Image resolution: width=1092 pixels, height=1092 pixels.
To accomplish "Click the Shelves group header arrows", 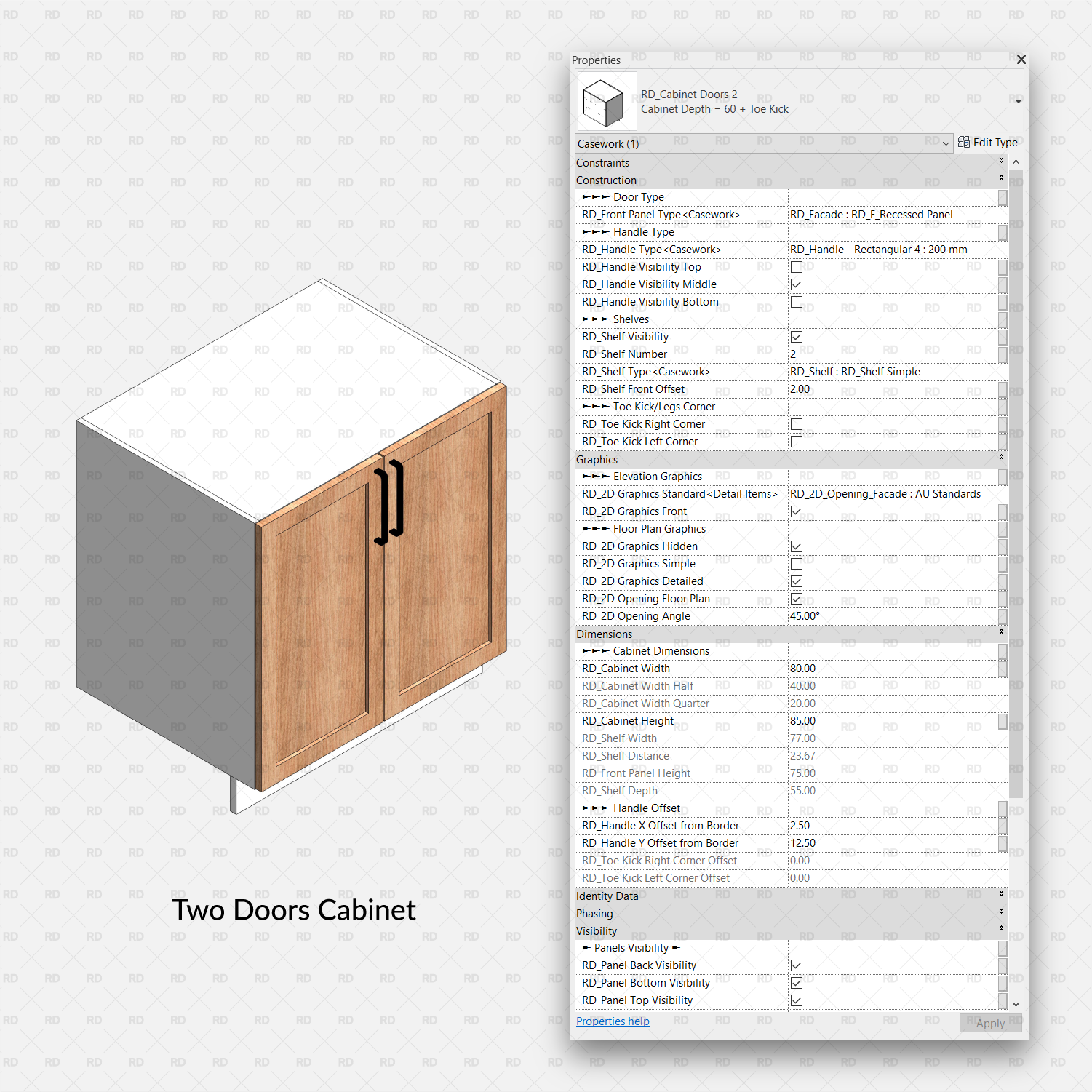I will click(x=597, y=319).
